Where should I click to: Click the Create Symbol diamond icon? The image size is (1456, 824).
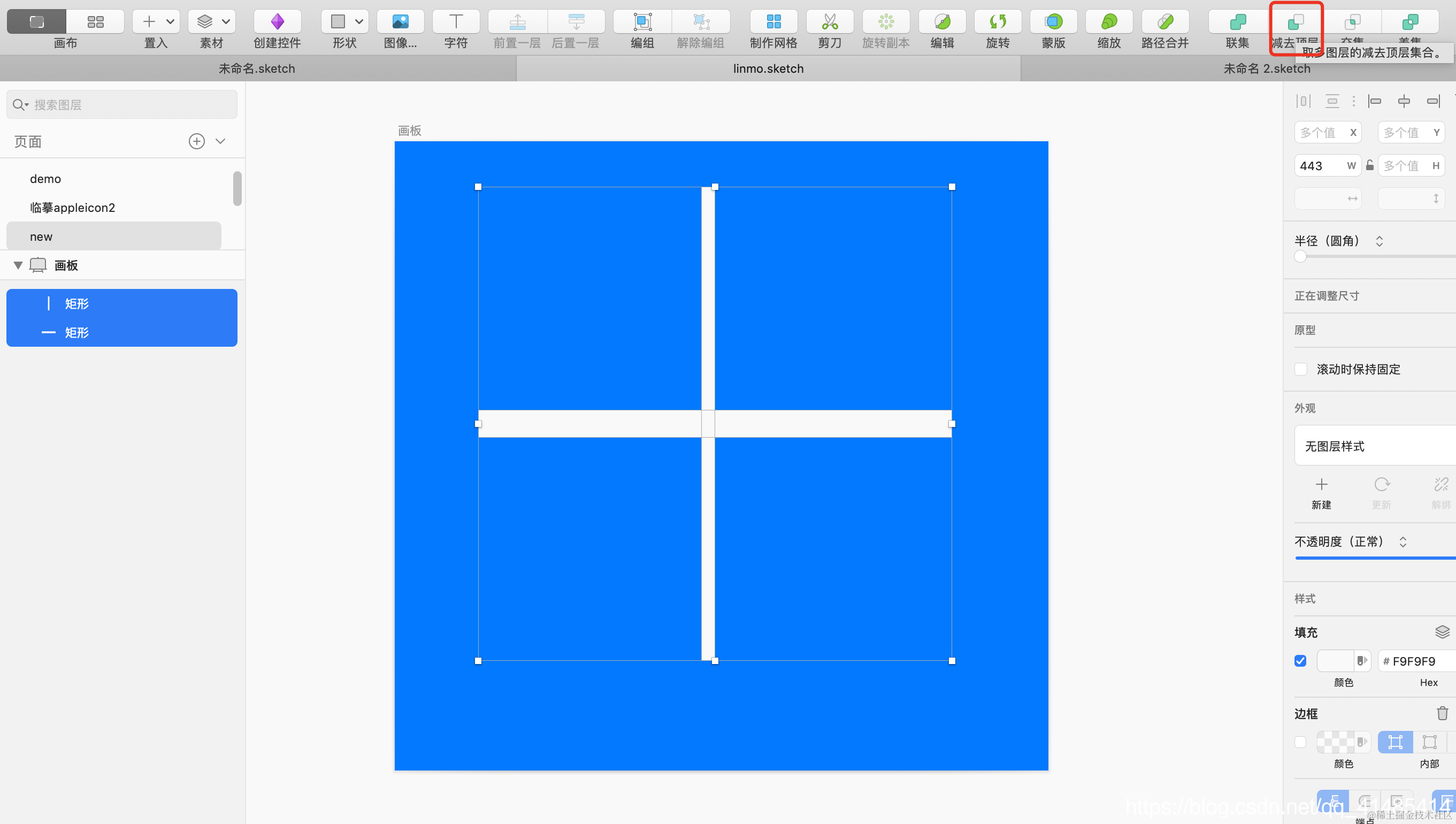pos(277,22)
